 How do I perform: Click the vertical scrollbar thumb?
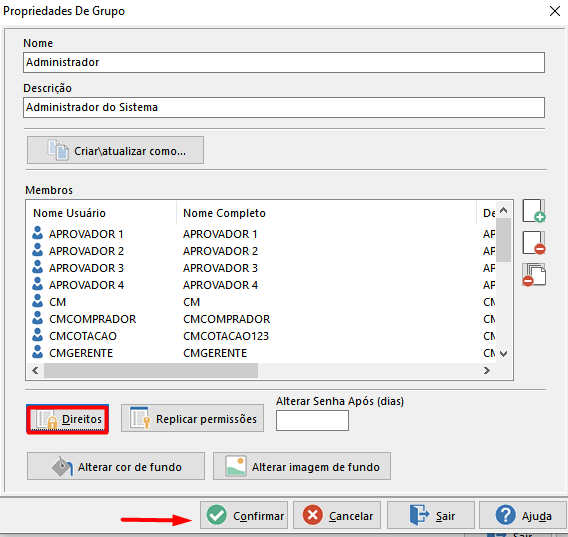coord(503,240)
